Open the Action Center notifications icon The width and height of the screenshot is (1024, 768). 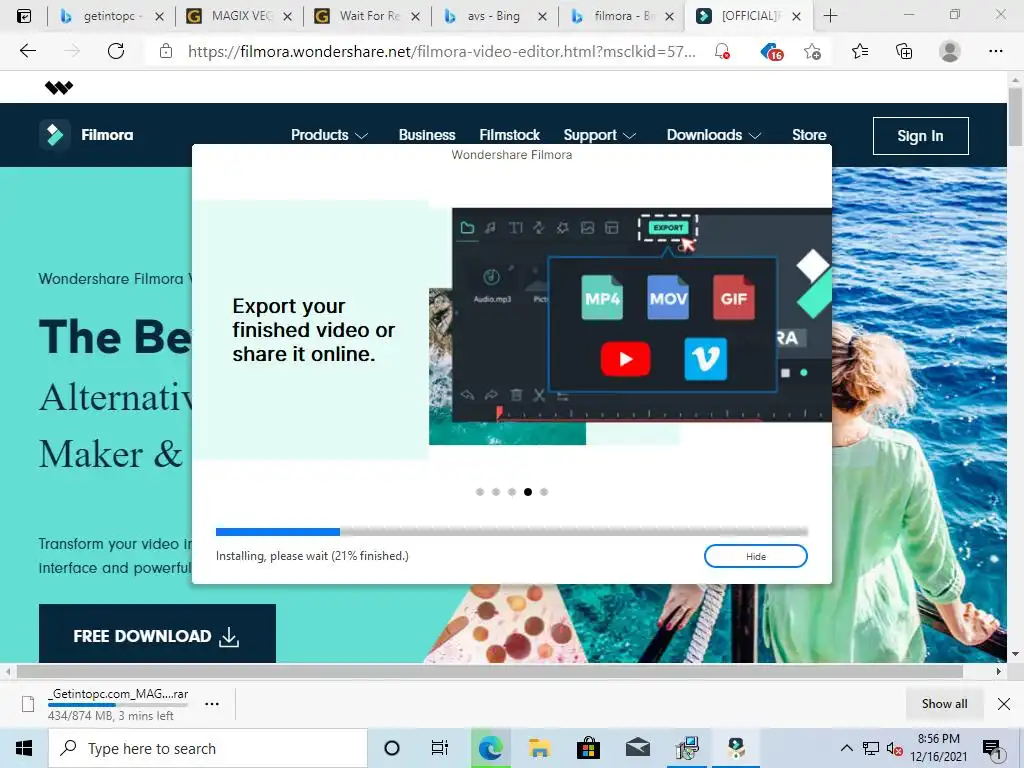993,748
